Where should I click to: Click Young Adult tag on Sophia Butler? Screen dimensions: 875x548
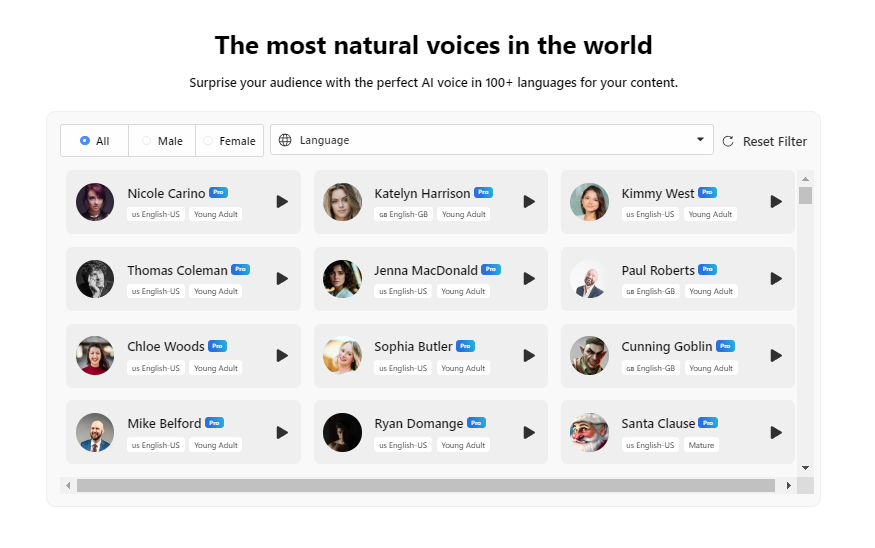pyautogui.click(x=463, y=368)
